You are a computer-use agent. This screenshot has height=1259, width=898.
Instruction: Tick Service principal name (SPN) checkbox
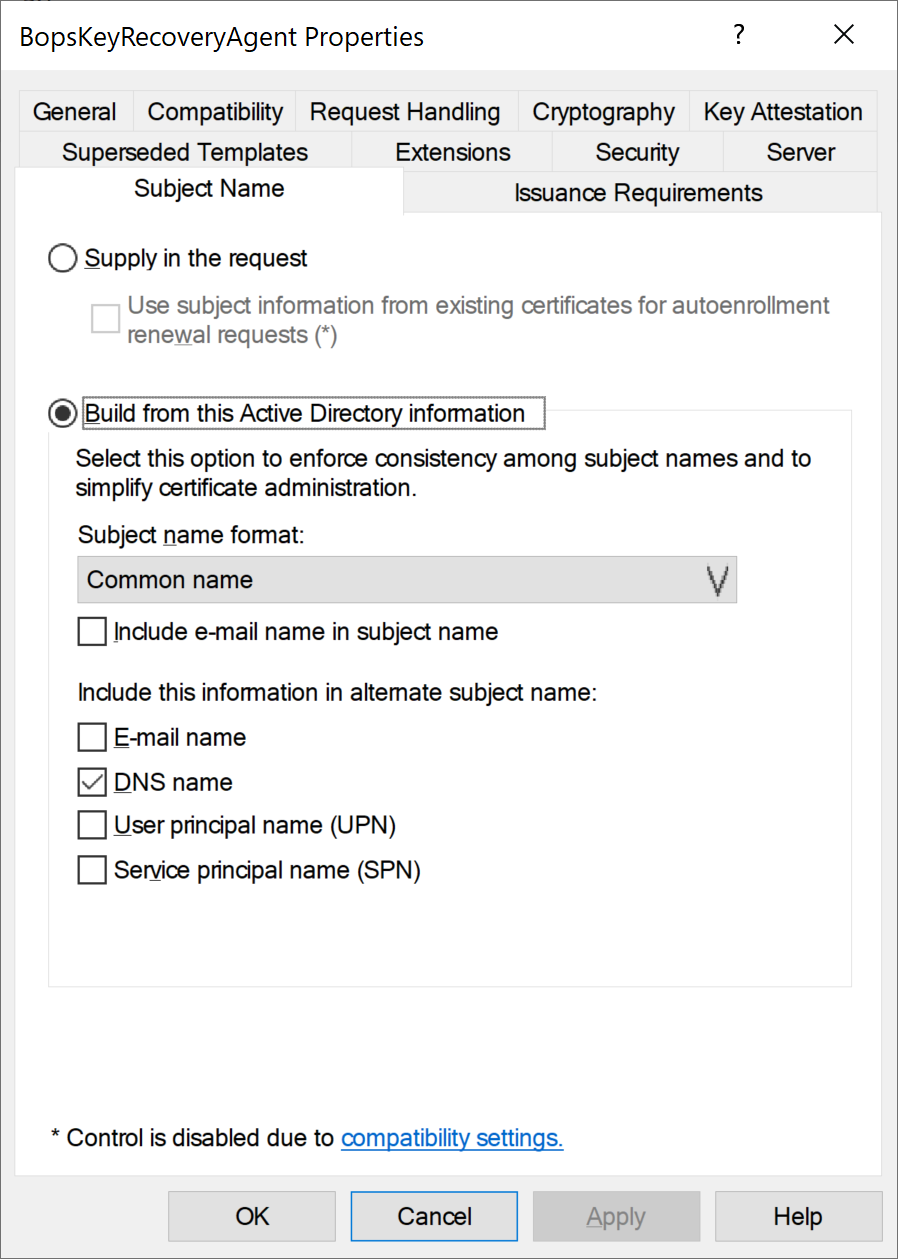92,870
